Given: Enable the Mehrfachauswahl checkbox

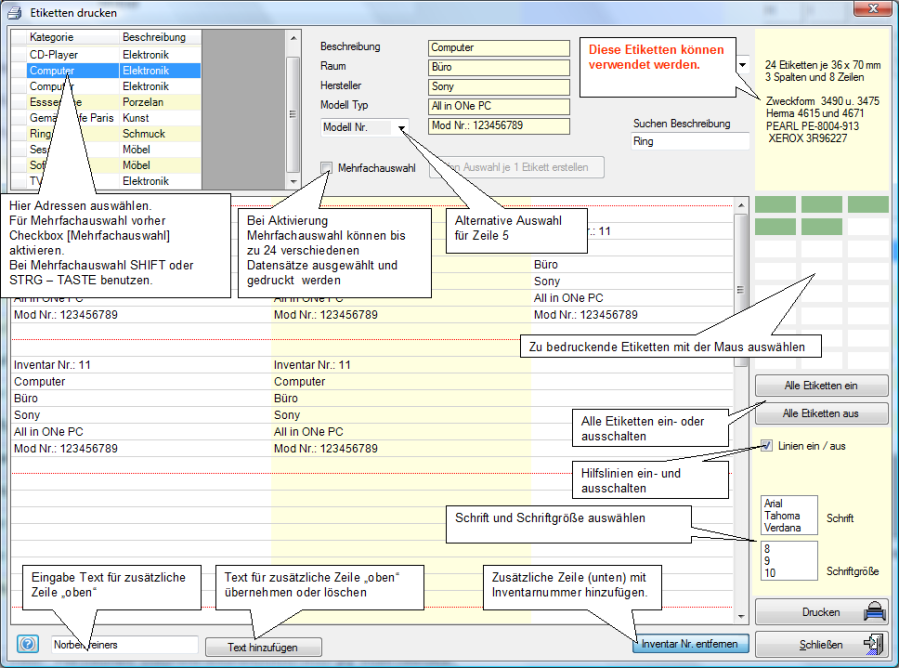Looking at the screenshot, I should tap(327, 168).
